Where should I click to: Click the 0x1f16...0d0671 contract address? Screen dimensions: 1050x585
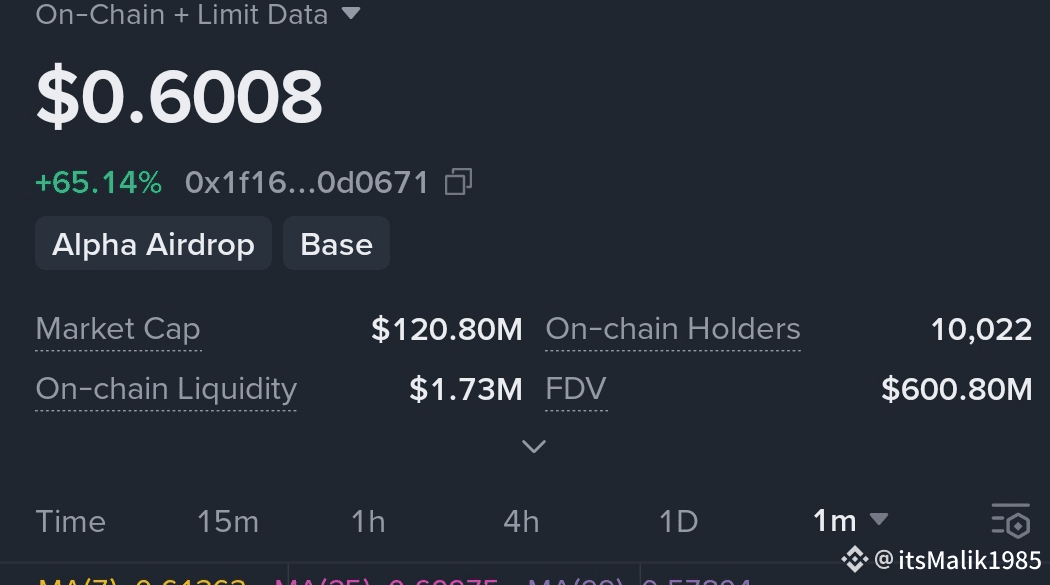(307, 183)
